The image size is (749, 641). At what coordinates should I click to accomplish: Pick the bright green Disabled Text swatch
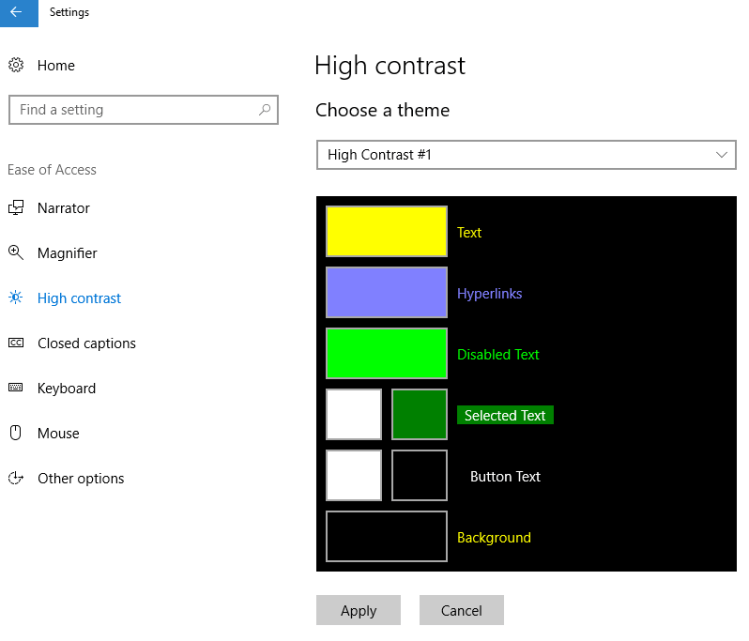tap(386, 353)
